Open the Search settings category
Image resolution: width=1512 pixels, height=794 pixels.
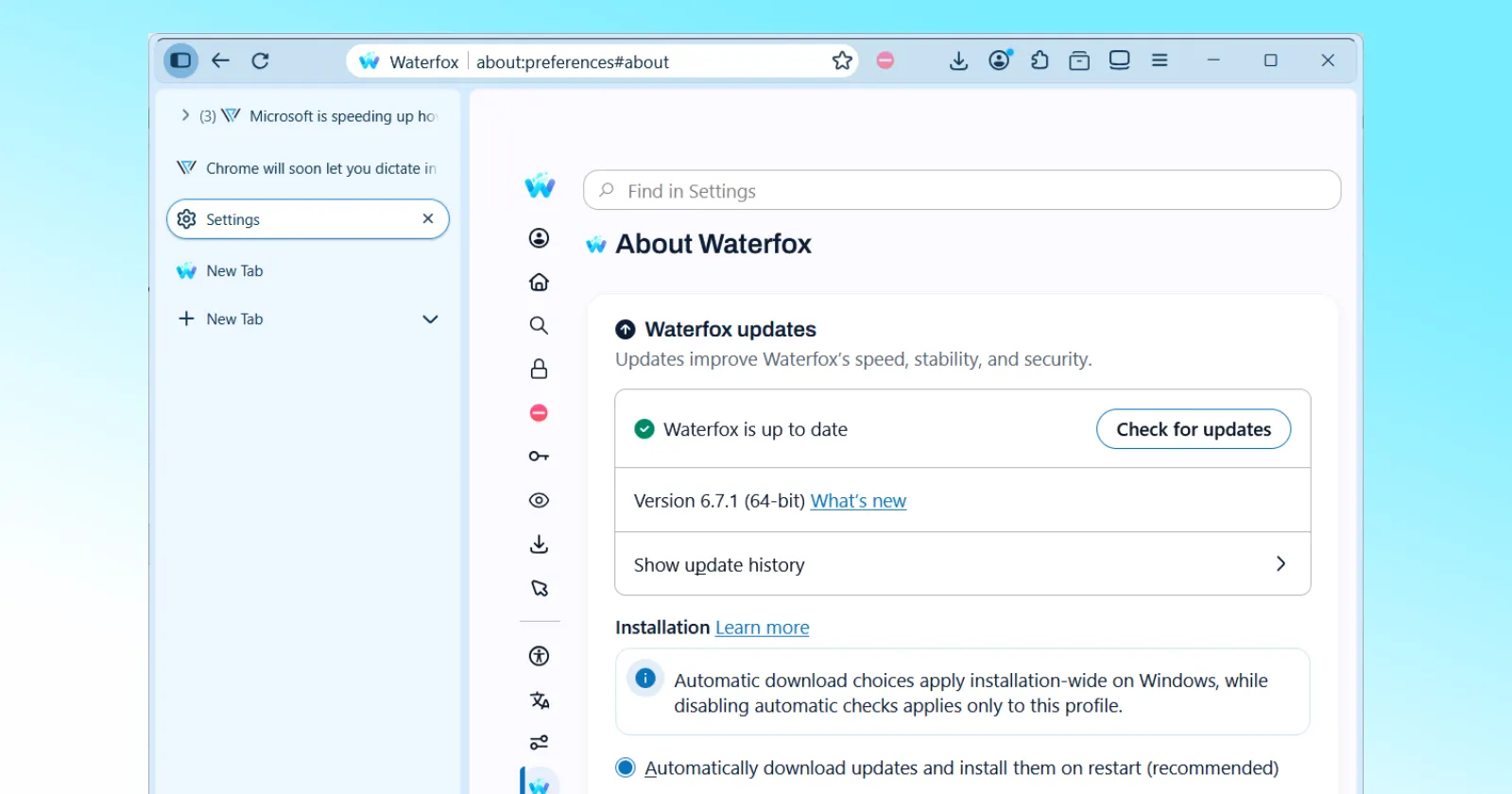coord(539,325)
